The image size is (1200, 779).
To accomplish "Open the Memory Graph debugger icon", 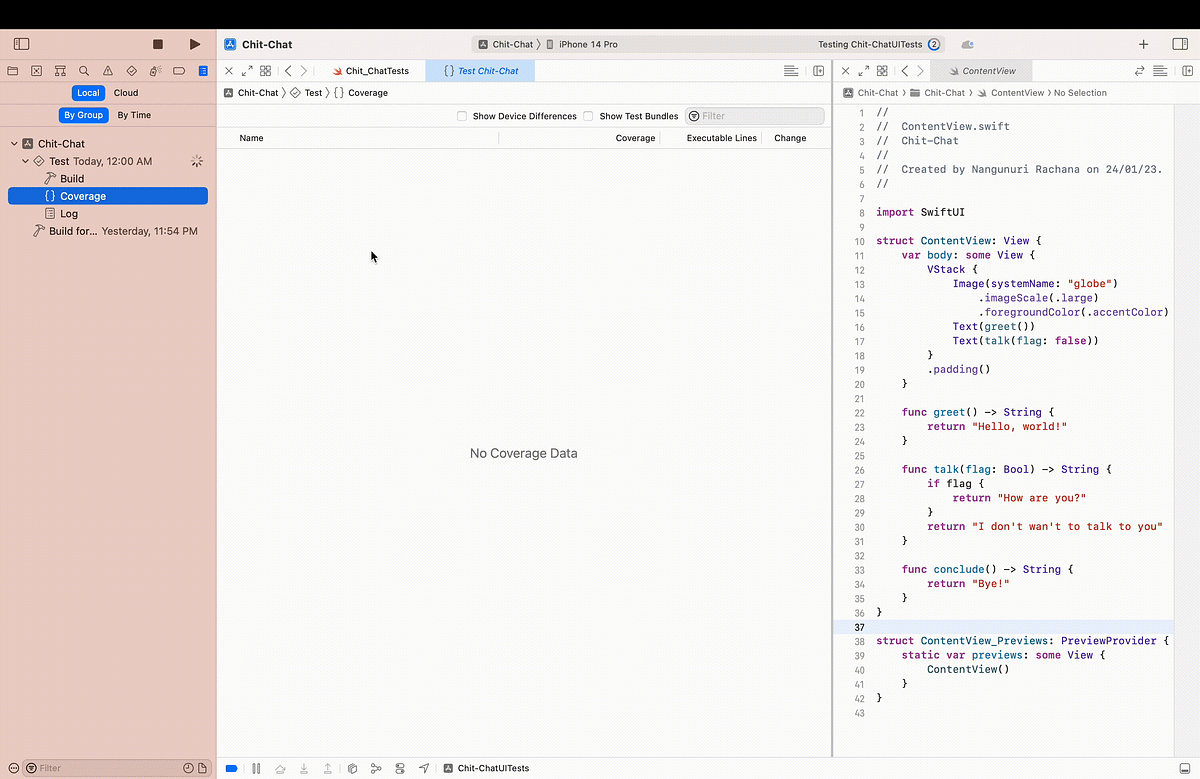I will click(x=376, y=768).
